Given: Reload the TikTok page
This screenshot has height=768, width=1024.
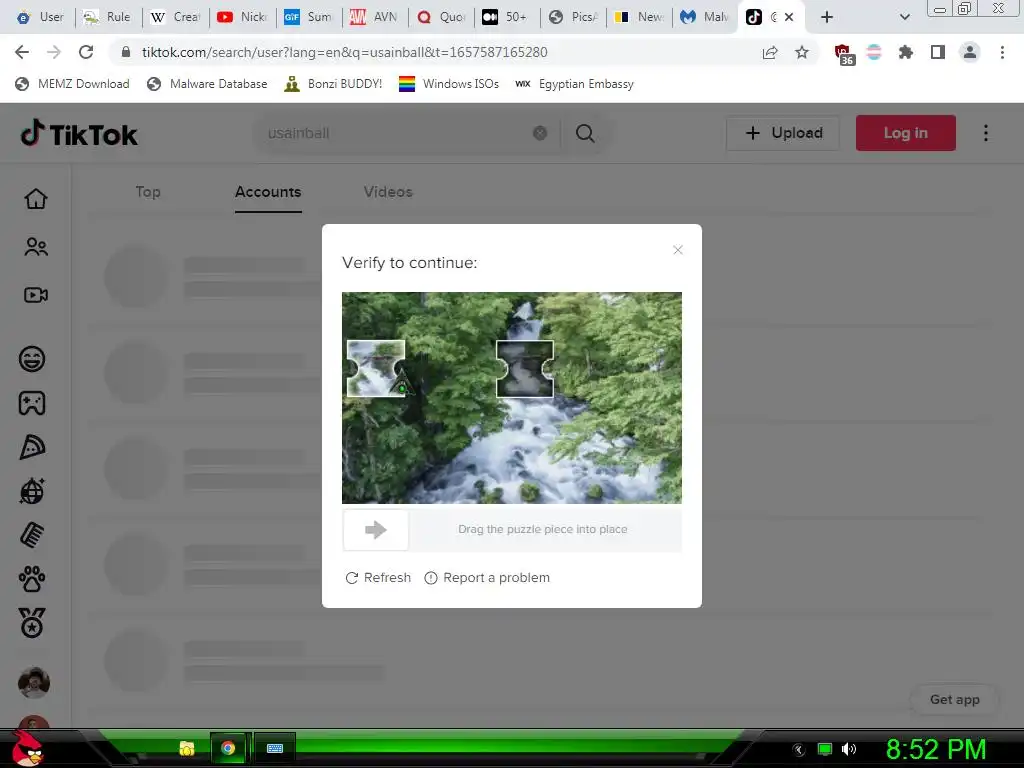Looking at the screenshot, I should [x=86, y=52].
